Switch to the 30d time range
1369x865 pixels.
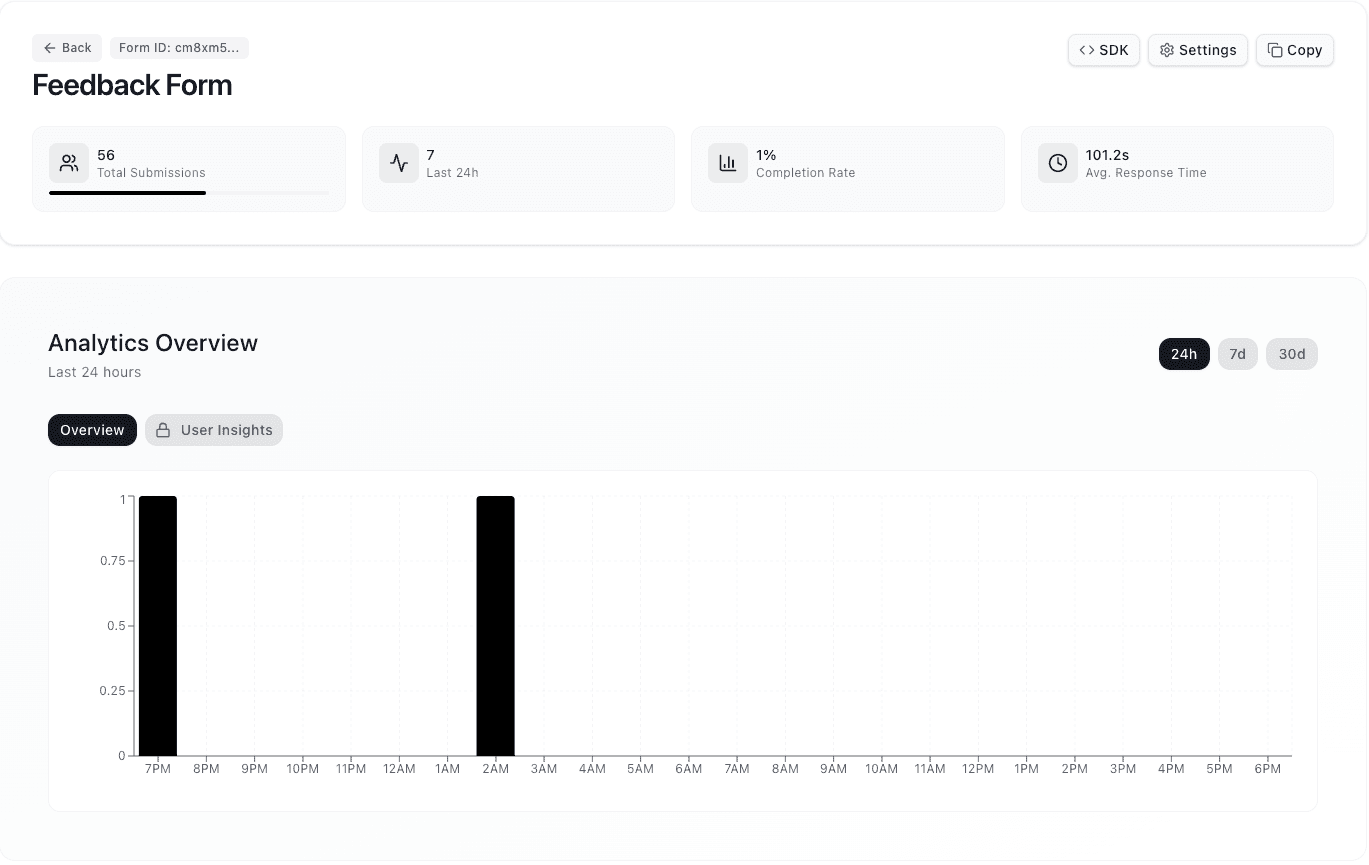click(1292, 354)
